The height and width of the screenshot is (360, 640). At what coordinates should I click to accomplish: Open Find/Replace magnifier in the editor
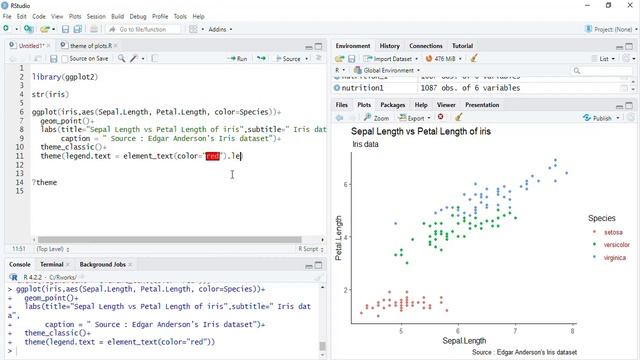[122, 59]
